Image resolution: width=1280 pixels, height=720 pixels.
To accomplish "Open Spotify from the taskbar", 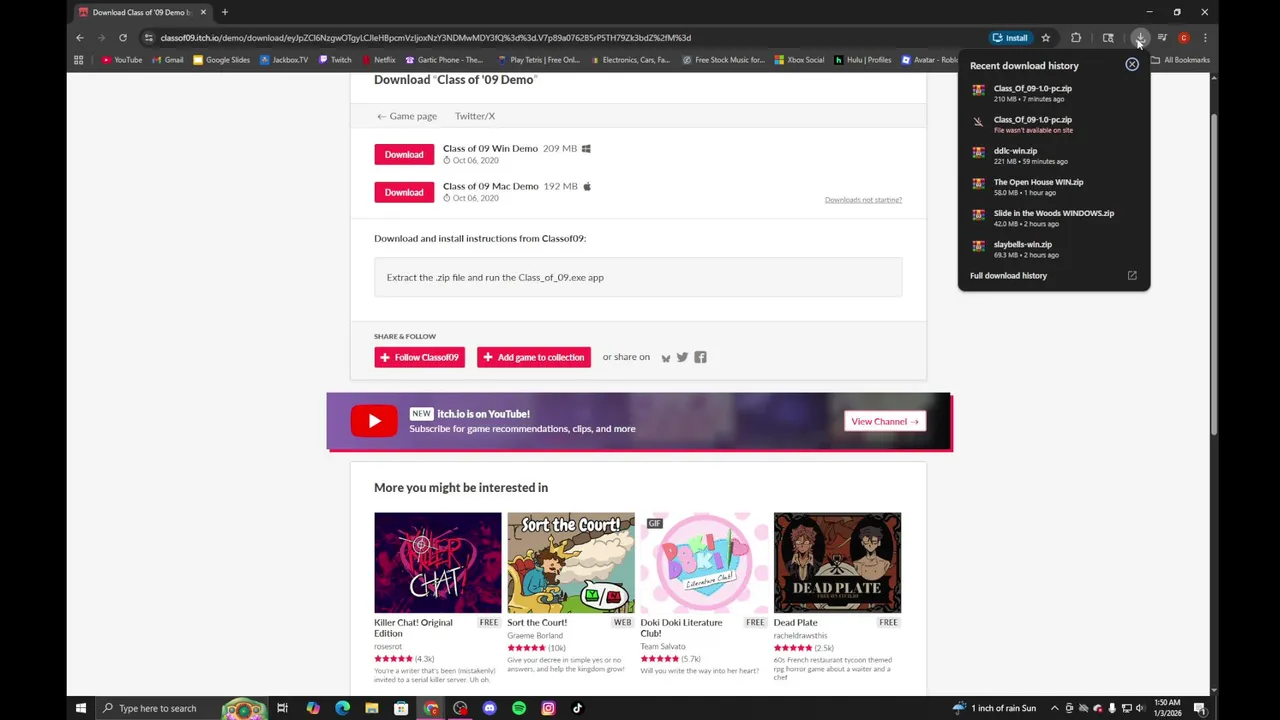I will pyautogui.click(x=519, y=708).
